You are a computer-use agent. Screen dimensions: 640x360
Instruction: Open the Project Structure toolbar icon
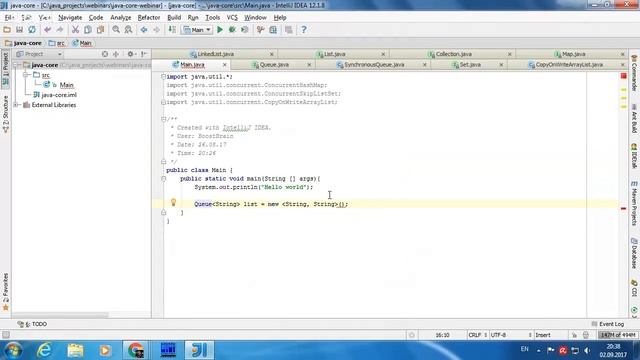click(273, 30)
